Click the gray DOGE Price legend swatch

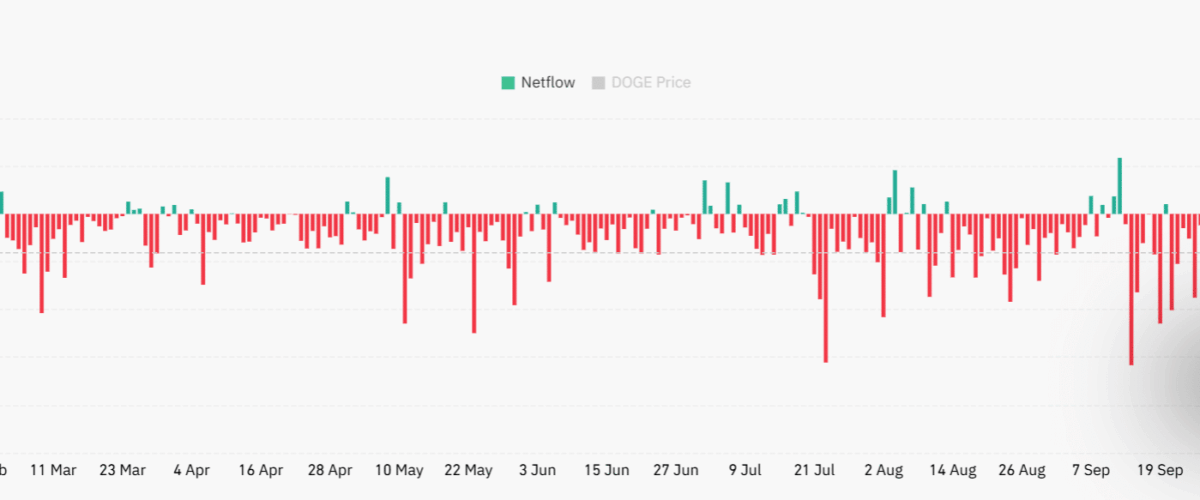coord(599,83)
